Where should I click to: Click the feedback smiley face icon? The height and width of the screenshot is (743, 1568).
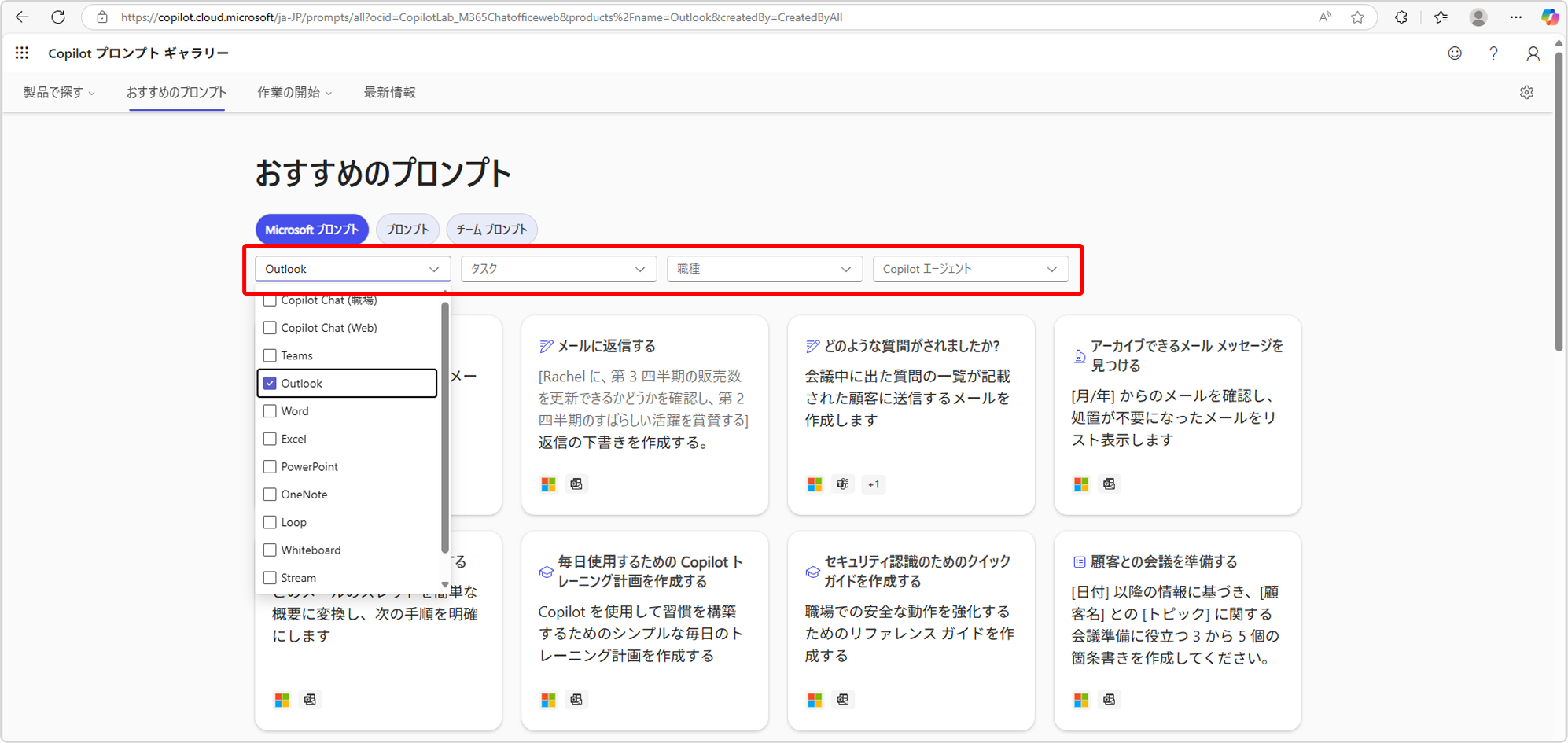tap(1455, 53)
